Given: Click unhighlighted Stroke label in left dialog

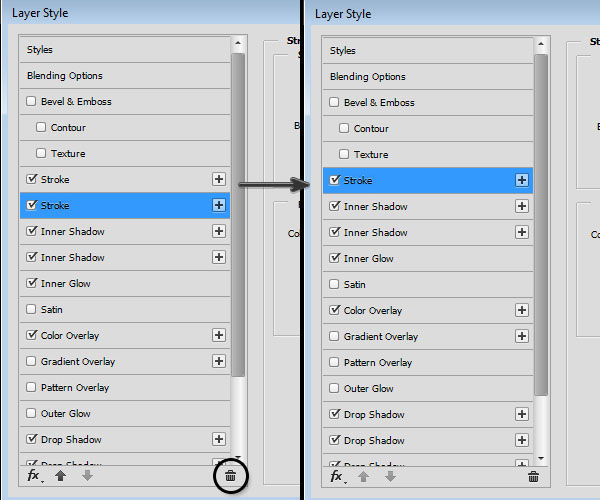Looking at the screenshot, I should tap(55, 179).
